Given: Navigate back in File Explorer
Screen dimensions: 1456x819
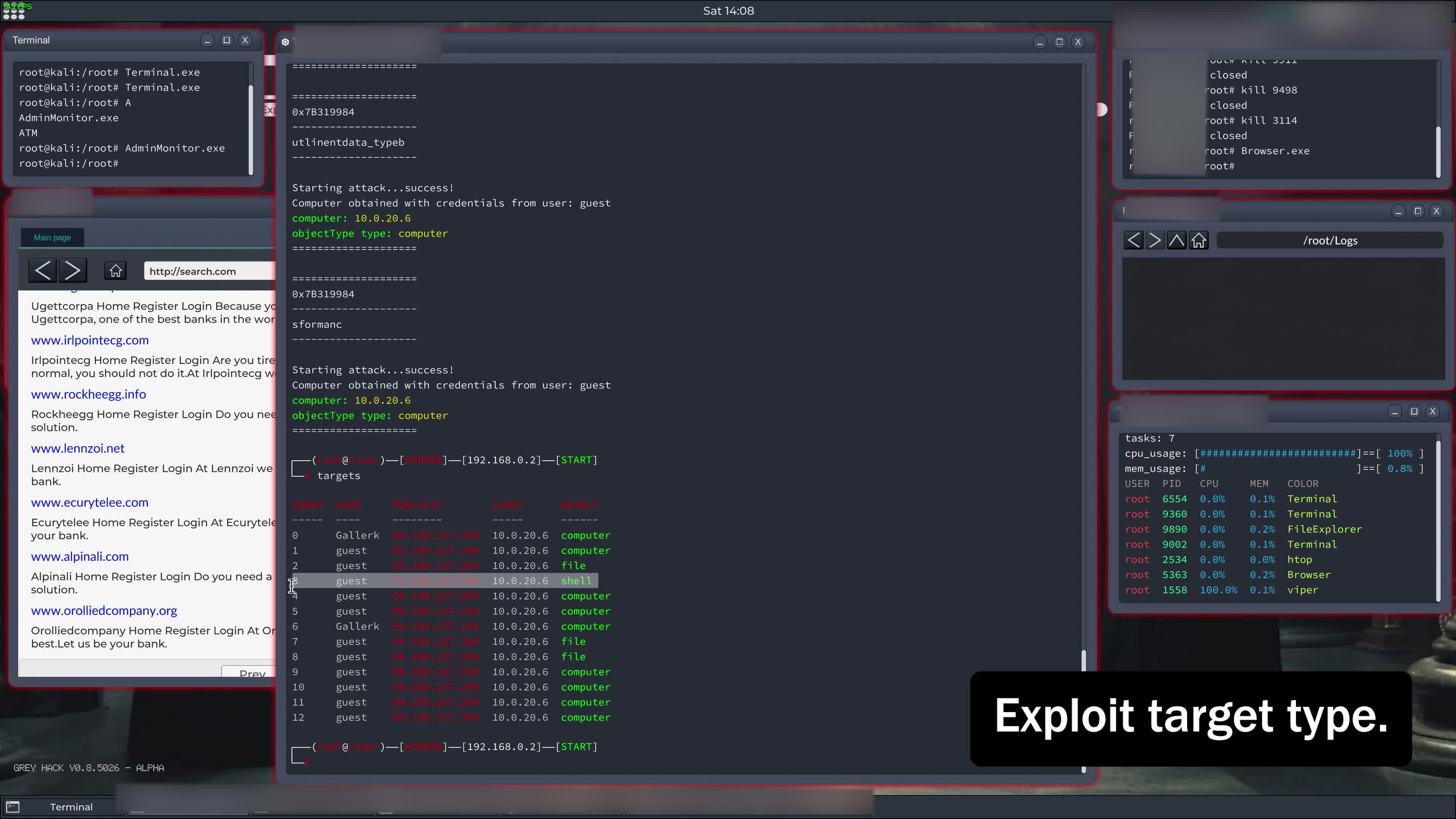Looking at the screenshot, I should [x=1134, y=240].
